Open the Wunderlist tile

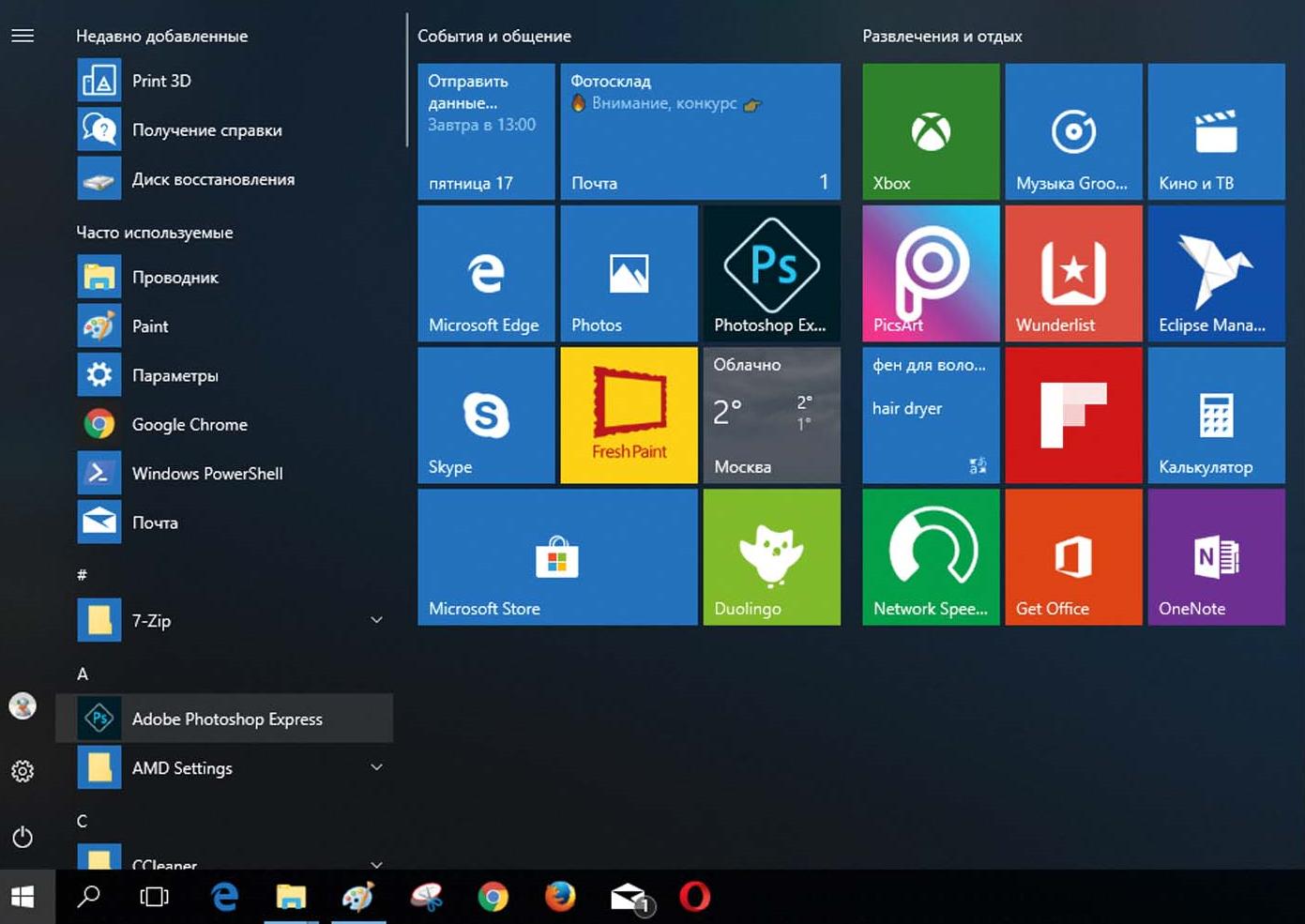[1073, 273]
